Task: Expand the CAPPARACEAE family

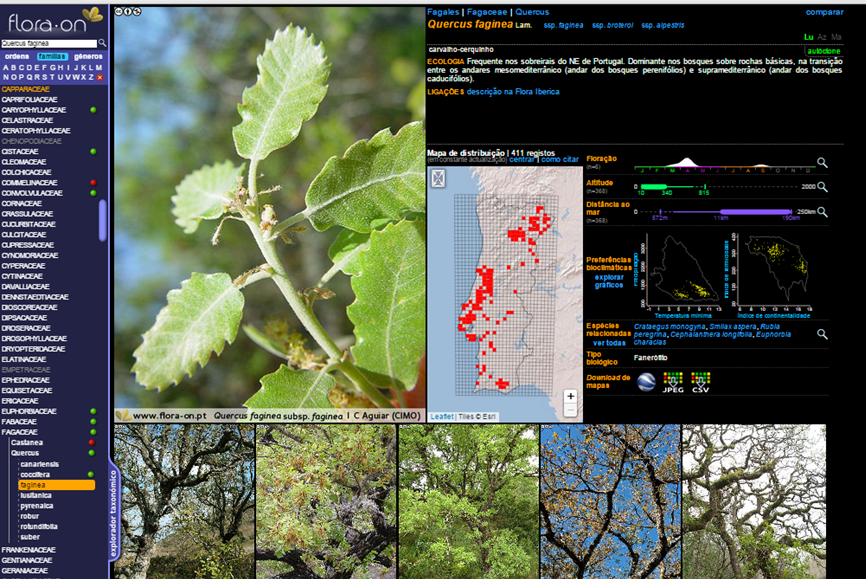Action: [x=25, y=89]
